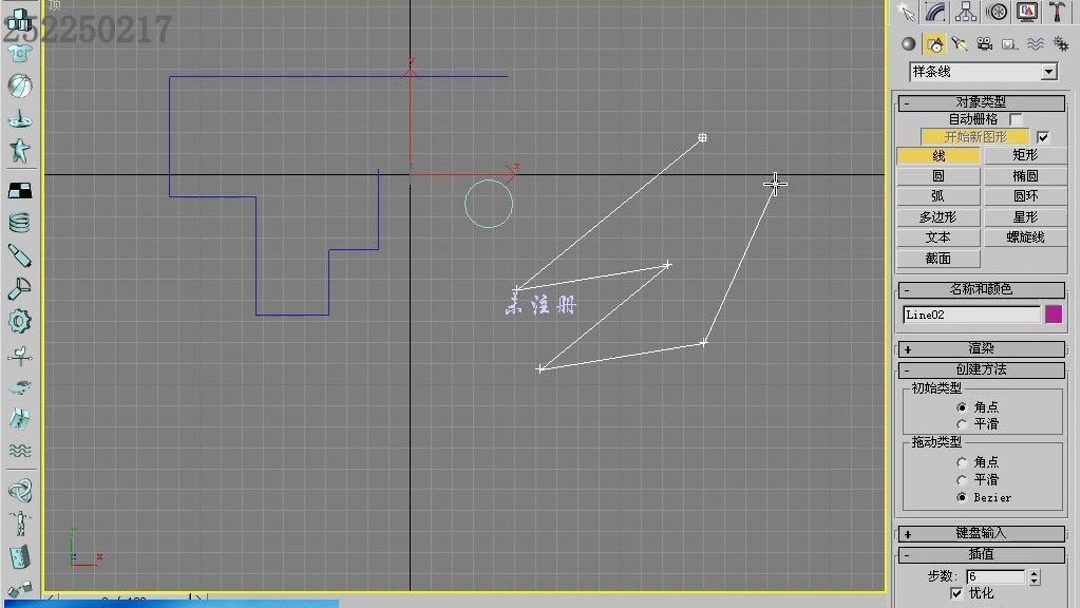Expand the 渲染 rendering rollout
Image resolution: width=1080 pixels, height=608 pixels.
click(982, 348)
